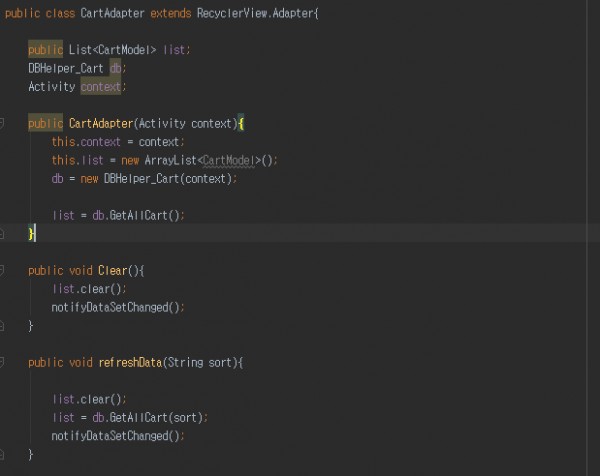Screen dimensions: 600x476
Task: Collapse the Clear() method fold marker
Action: click(2, 270)
